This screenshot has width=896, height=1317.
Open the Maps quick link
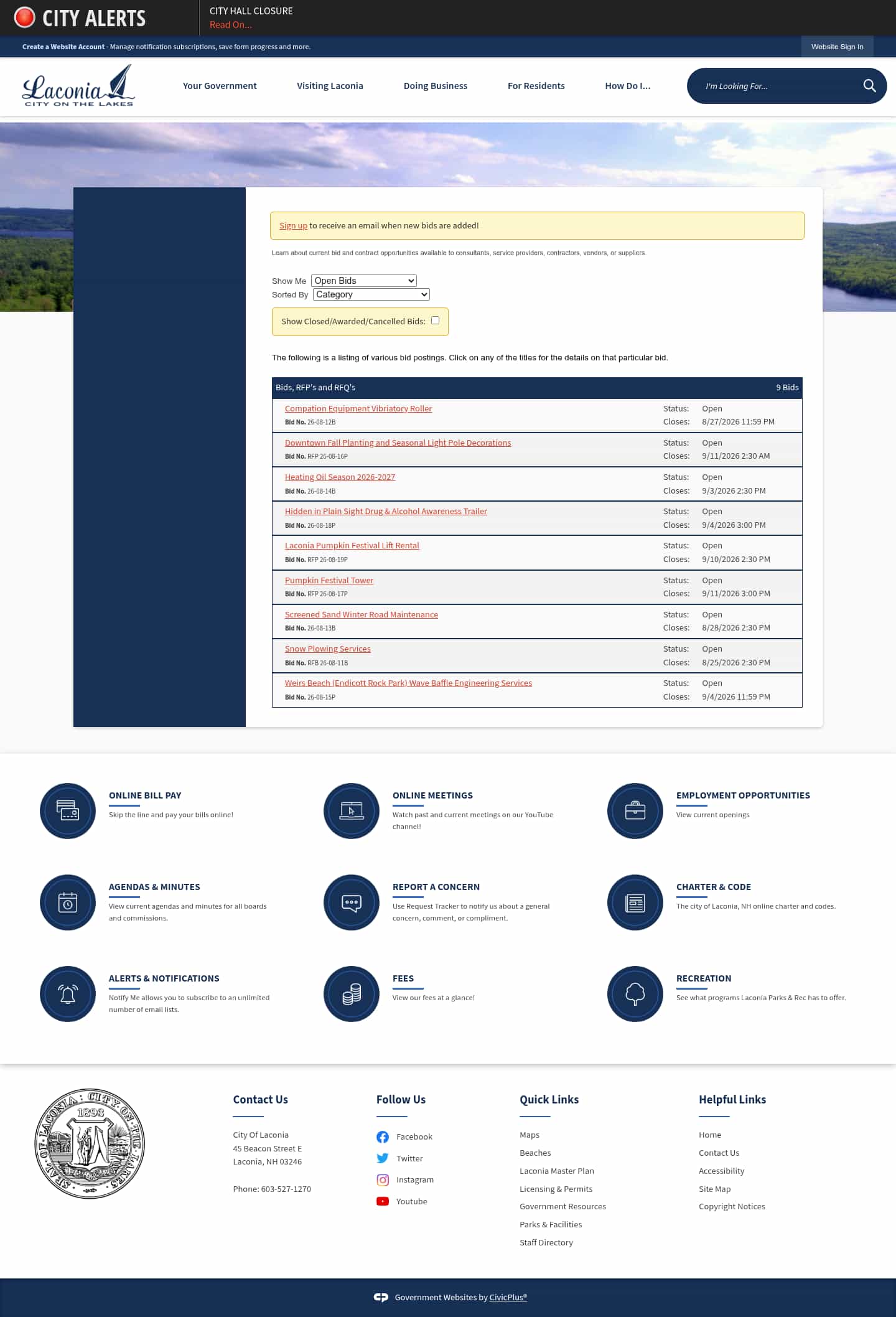[x=530, y=1135]
